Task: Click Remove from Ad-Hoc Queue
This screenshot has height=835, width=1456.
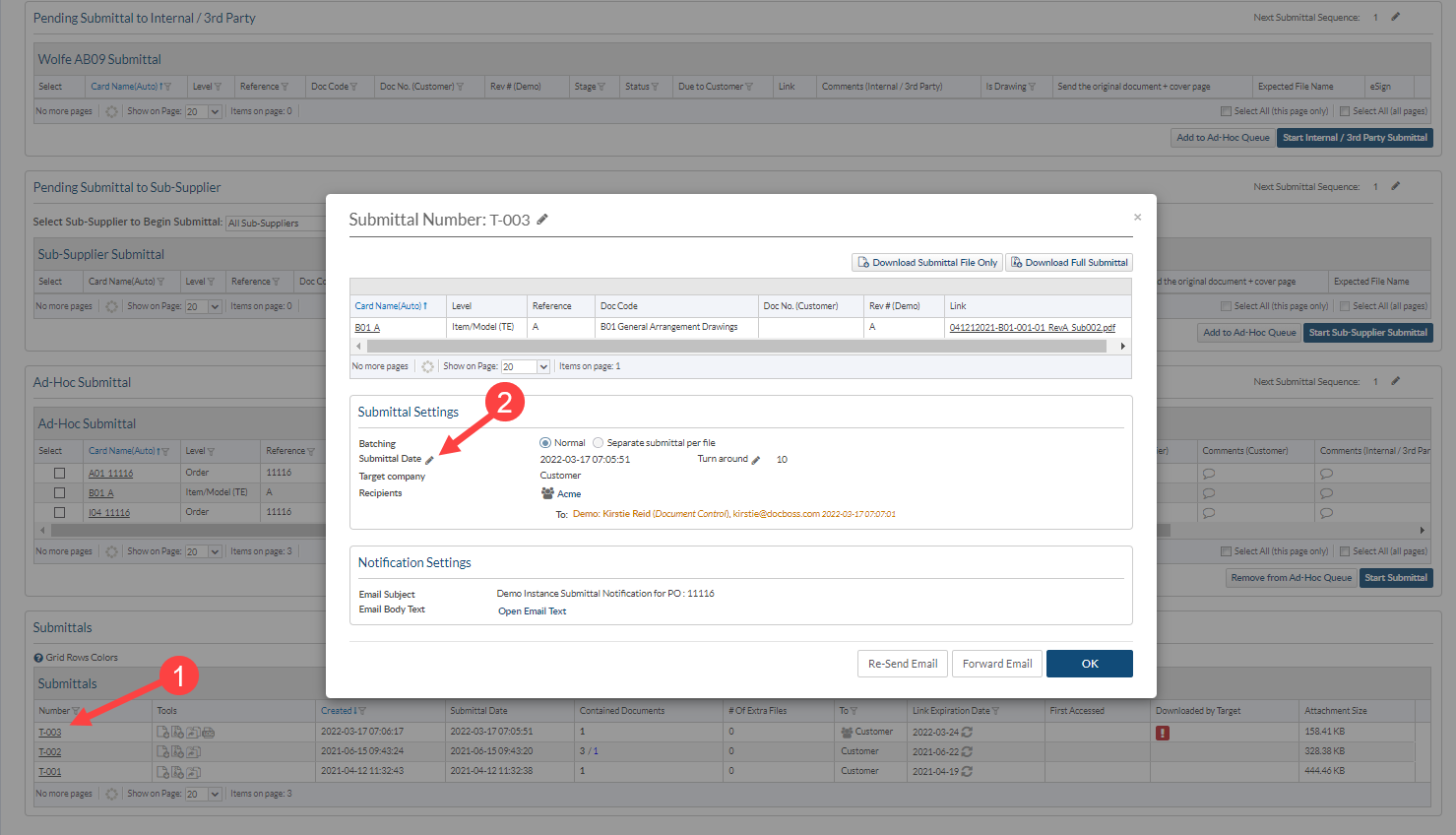Action: click(x=1291, y=578)
